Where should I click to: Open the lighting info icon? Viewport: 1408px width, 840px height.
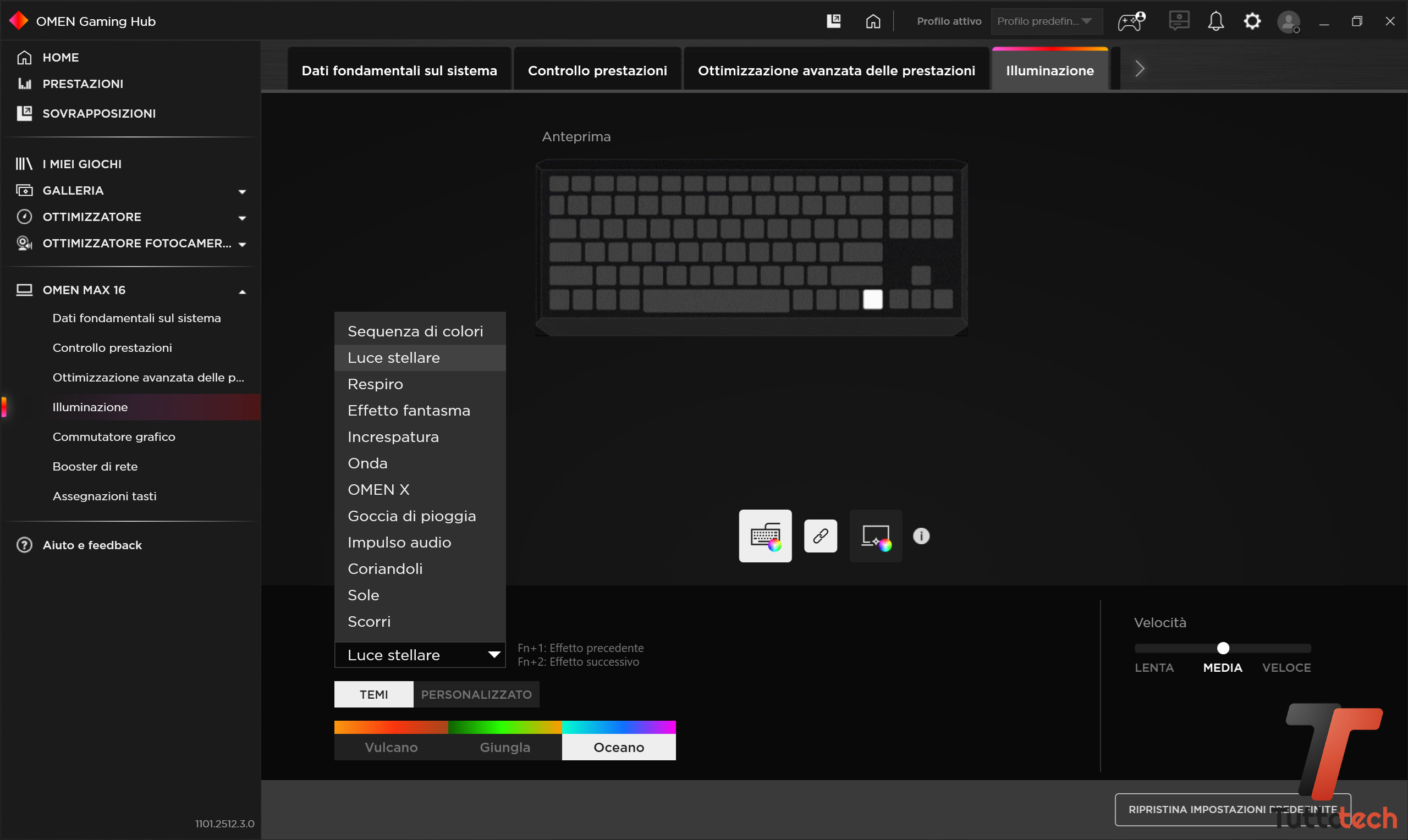pos(921,535)
